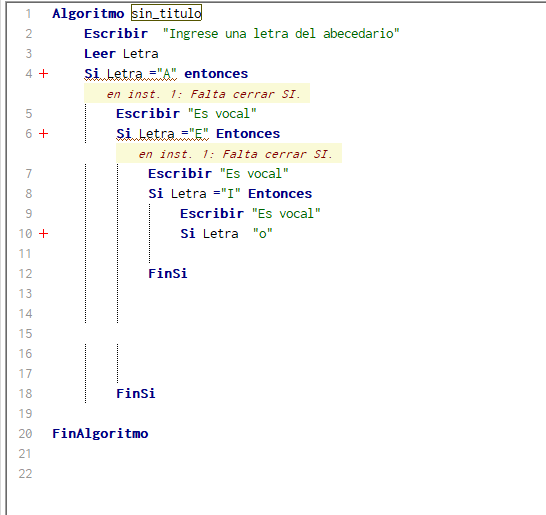This screenshot has height=515, width=546.
Task: Place cursor on the Algoritmo keyword
Action: (x=88, y=14)
